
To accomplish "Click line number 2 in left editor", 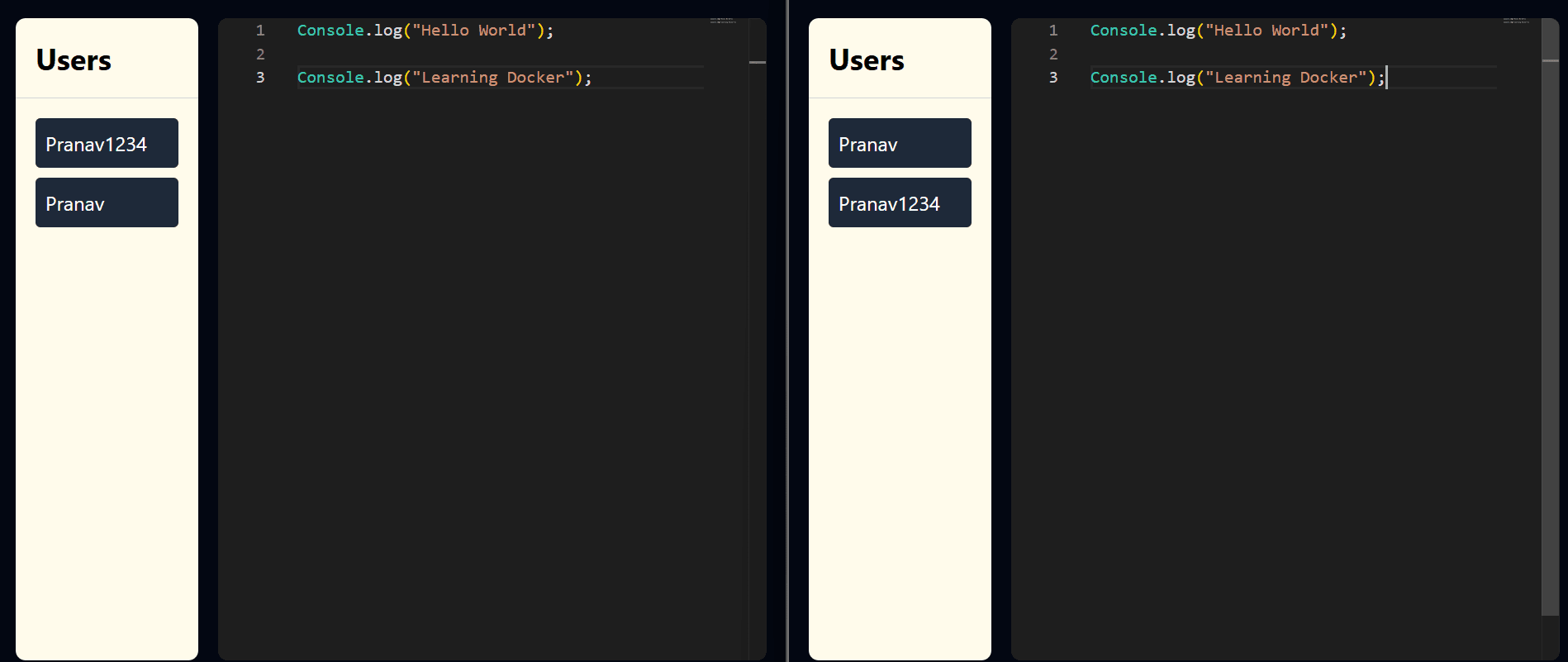I will pos(260,55).
